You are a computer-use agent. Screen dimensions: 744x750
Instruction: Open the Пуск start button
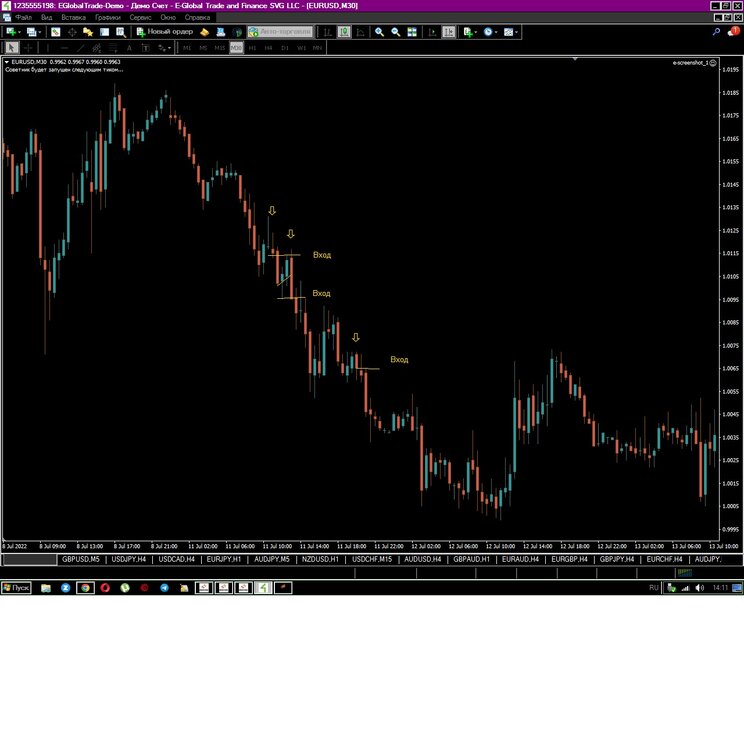click(16, 588)
